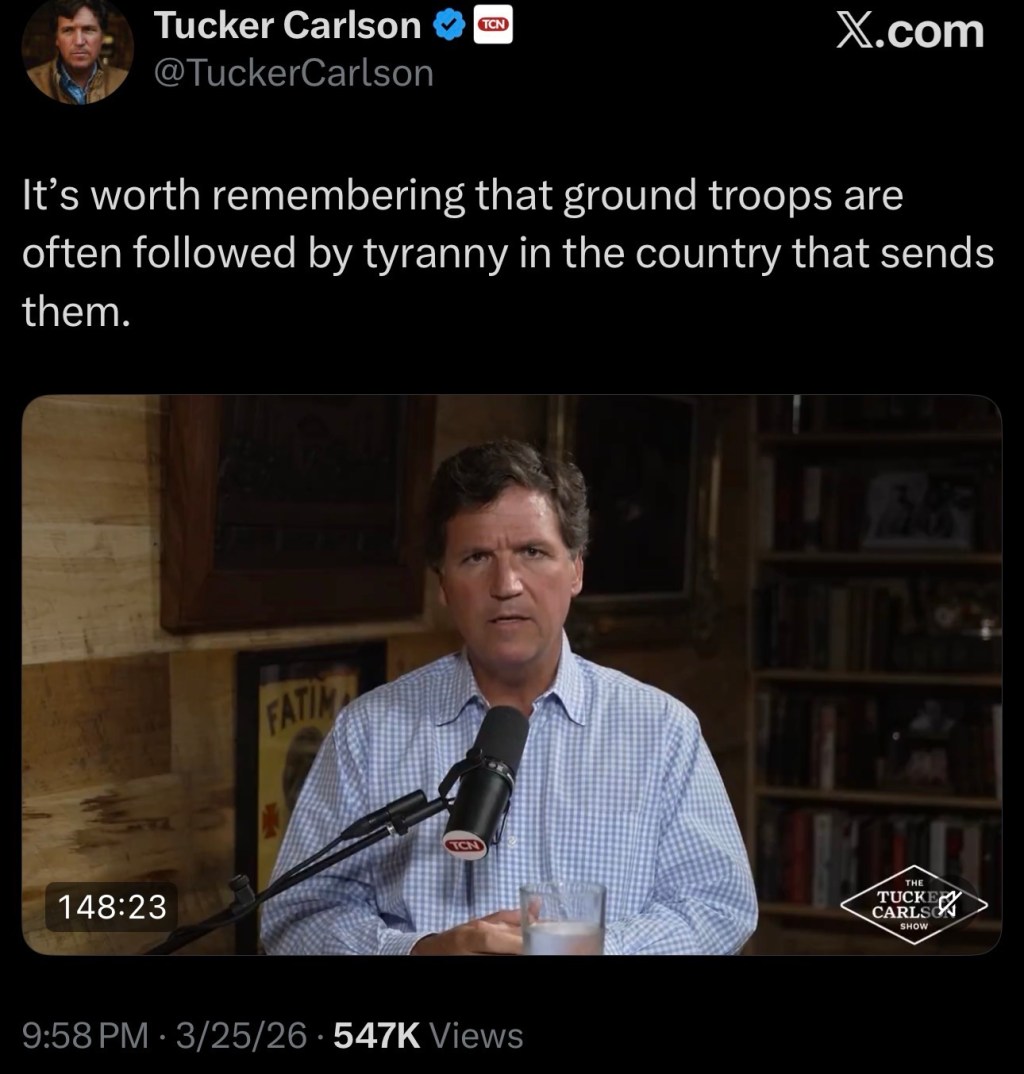Open the 547K Views count
The width and height of the screenshot is (1024, 1074).
tap(428, 1035)
